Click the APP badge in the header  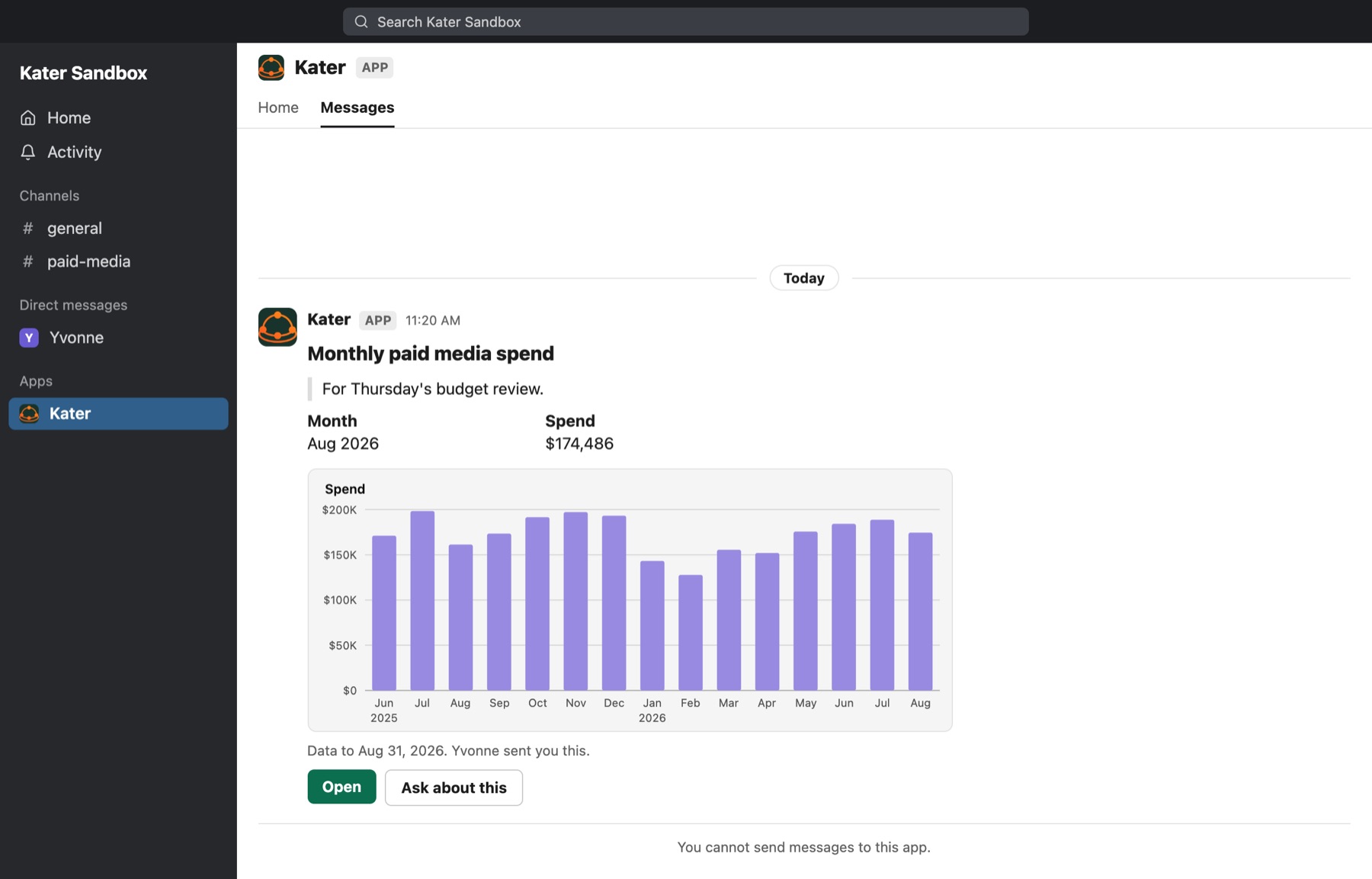coord(374,67)
